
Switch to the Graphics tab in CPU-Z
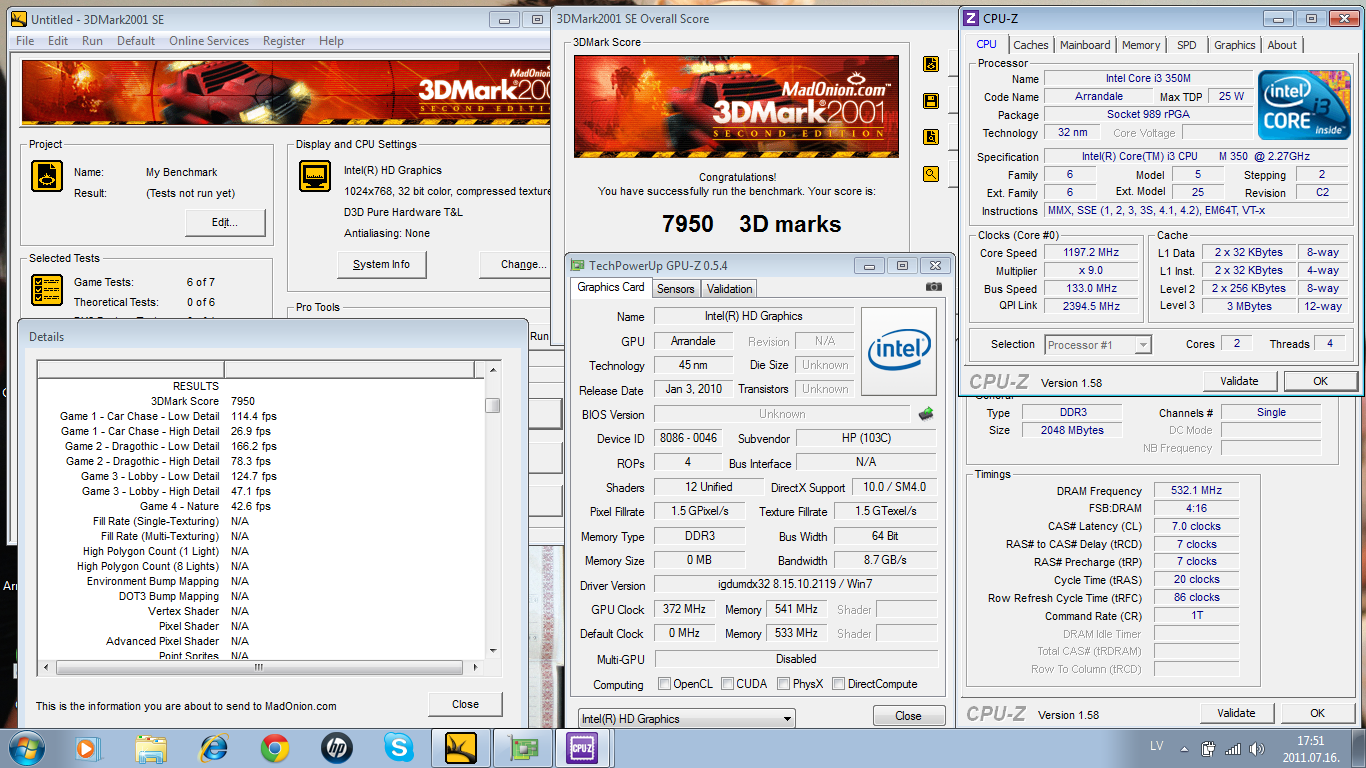click(1235, 45)
